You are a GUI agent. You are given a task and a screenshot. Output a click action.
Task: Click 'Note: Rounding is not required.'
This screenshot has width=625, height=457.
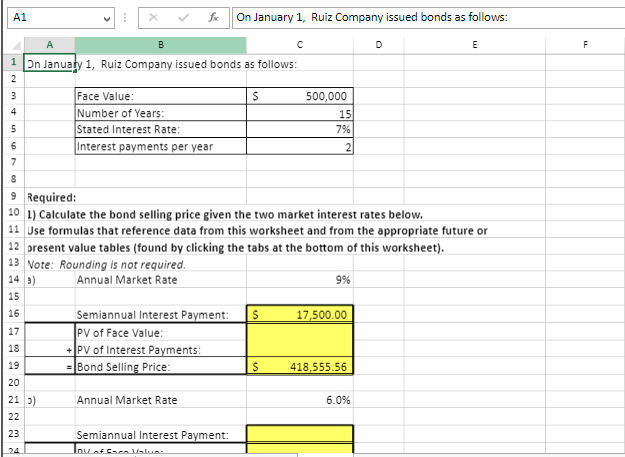(x=106, y=265)
